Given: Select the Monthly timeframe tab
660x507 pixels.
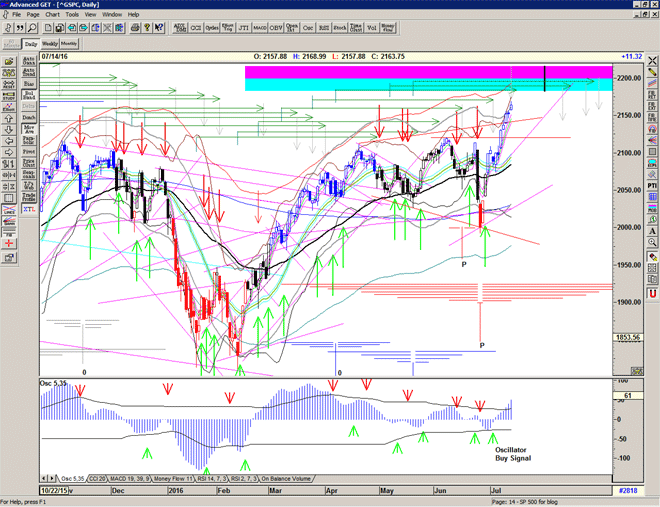Looking at the screenshot, I should 69,44.
